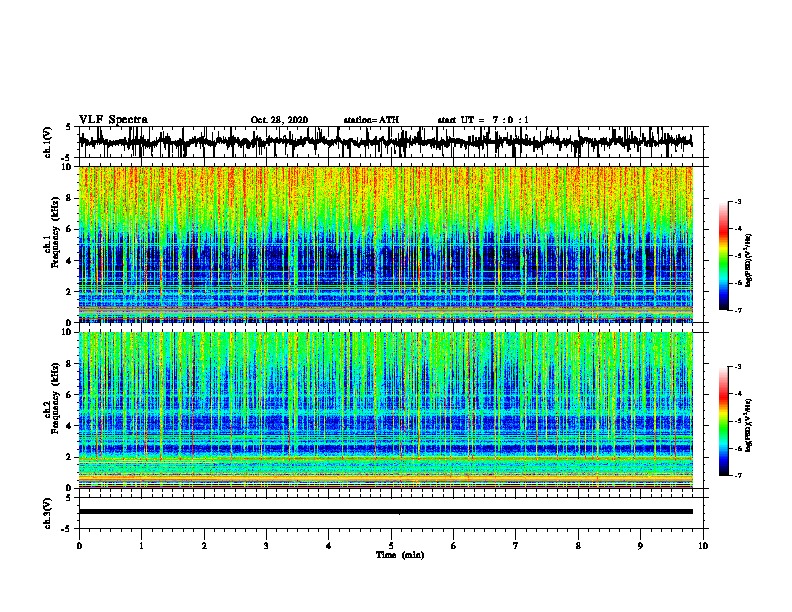Screen dimensions: 792x612
Task: Select the date "Oct. 28, 2020"
Action: coord(279,120)
